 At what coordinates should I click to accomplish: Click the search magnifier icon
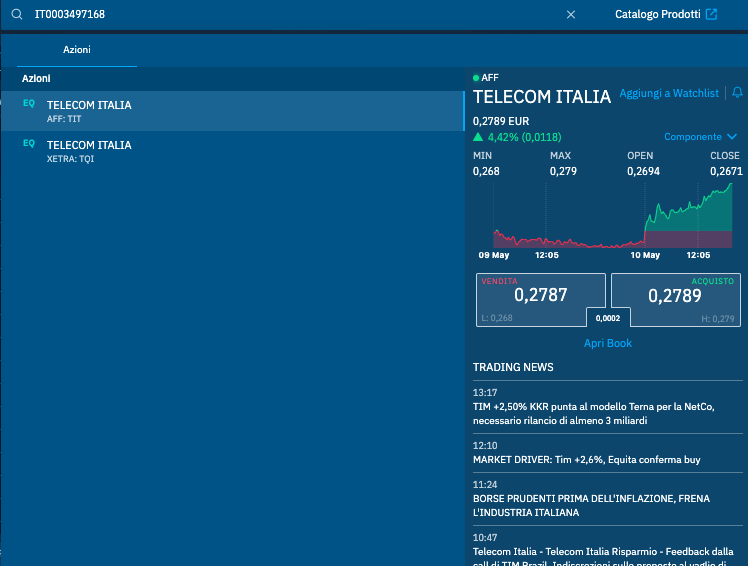[x=16, y=15]
